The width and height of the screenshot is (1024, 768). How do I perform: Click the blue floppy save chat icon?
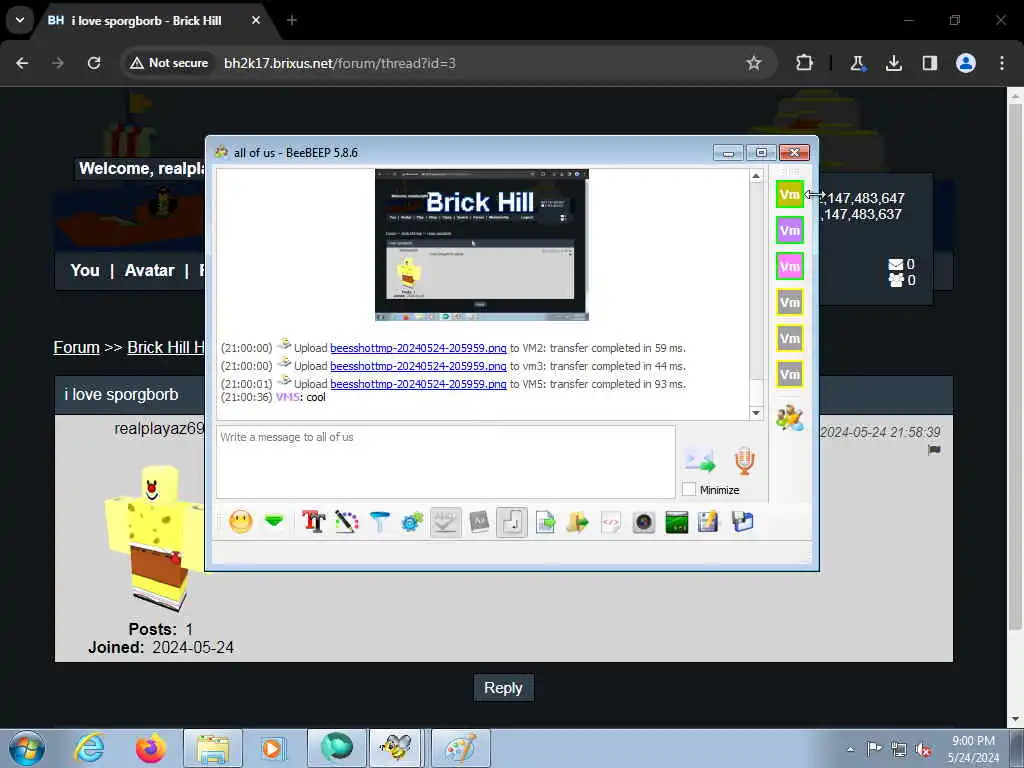[x=742, y=522]
